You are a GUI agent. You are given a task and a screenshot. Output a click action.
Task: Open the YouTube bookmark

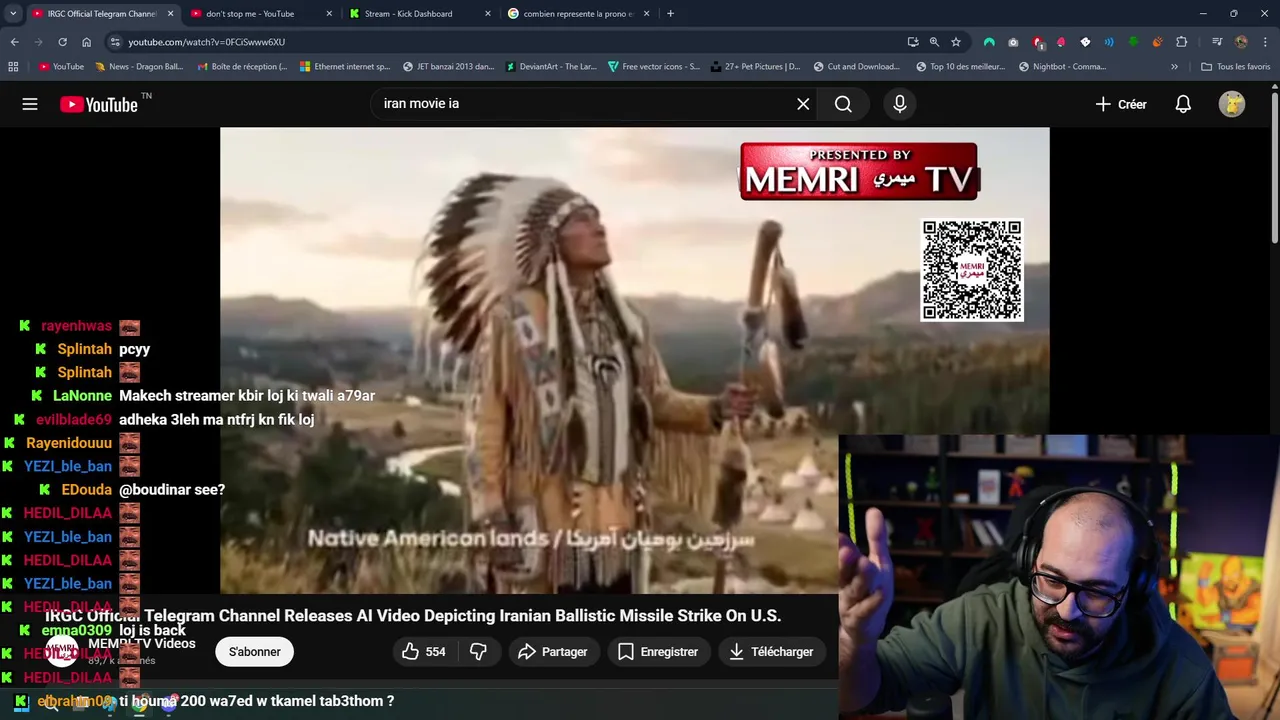[61, 67]
